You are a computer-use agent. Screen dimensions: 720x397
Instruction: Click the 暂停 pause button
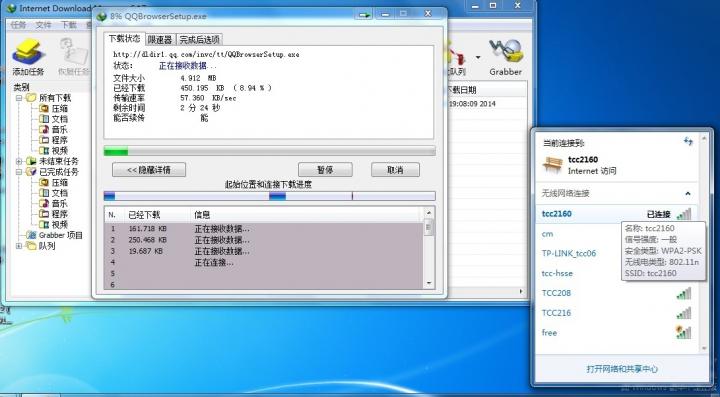point(325,170)
